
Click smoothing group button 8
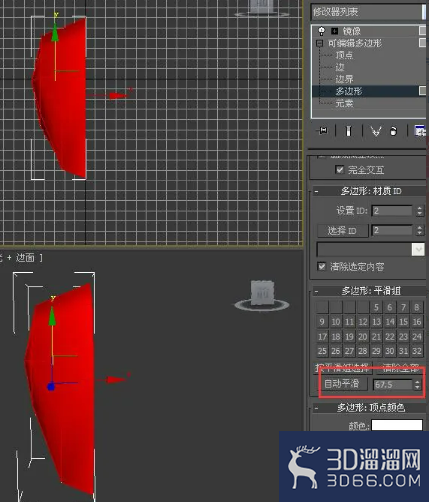pyautogui.click(x=417, y=307)
